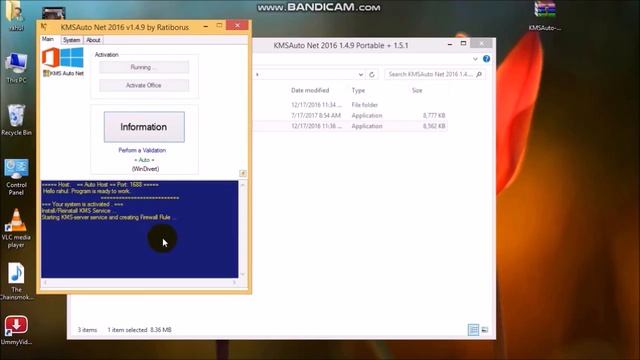
Task: Click small toggle icon above log console
Action: [243, 173]
